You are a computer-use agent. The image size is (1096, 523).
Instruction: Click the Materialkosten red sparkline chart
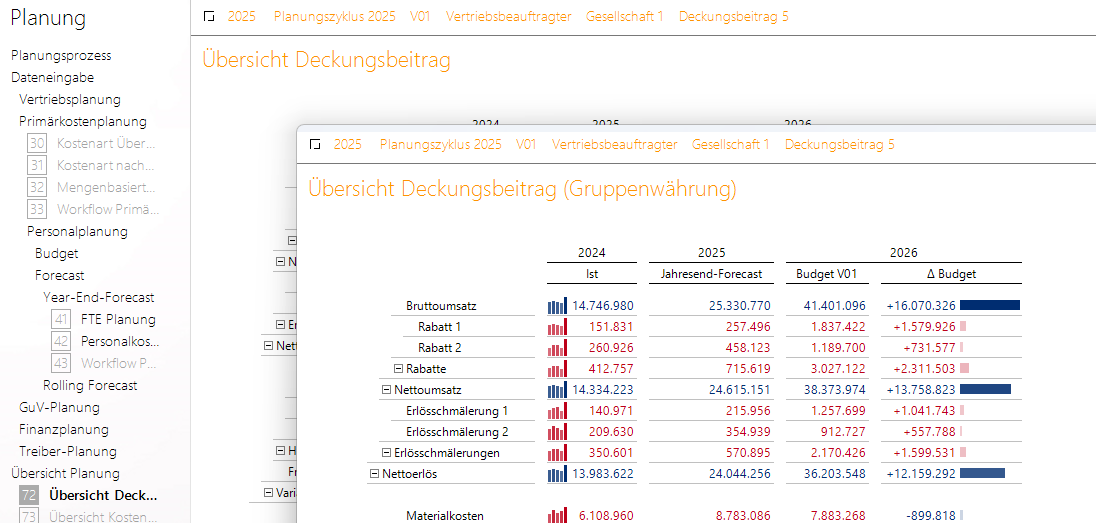coord(557,516)
